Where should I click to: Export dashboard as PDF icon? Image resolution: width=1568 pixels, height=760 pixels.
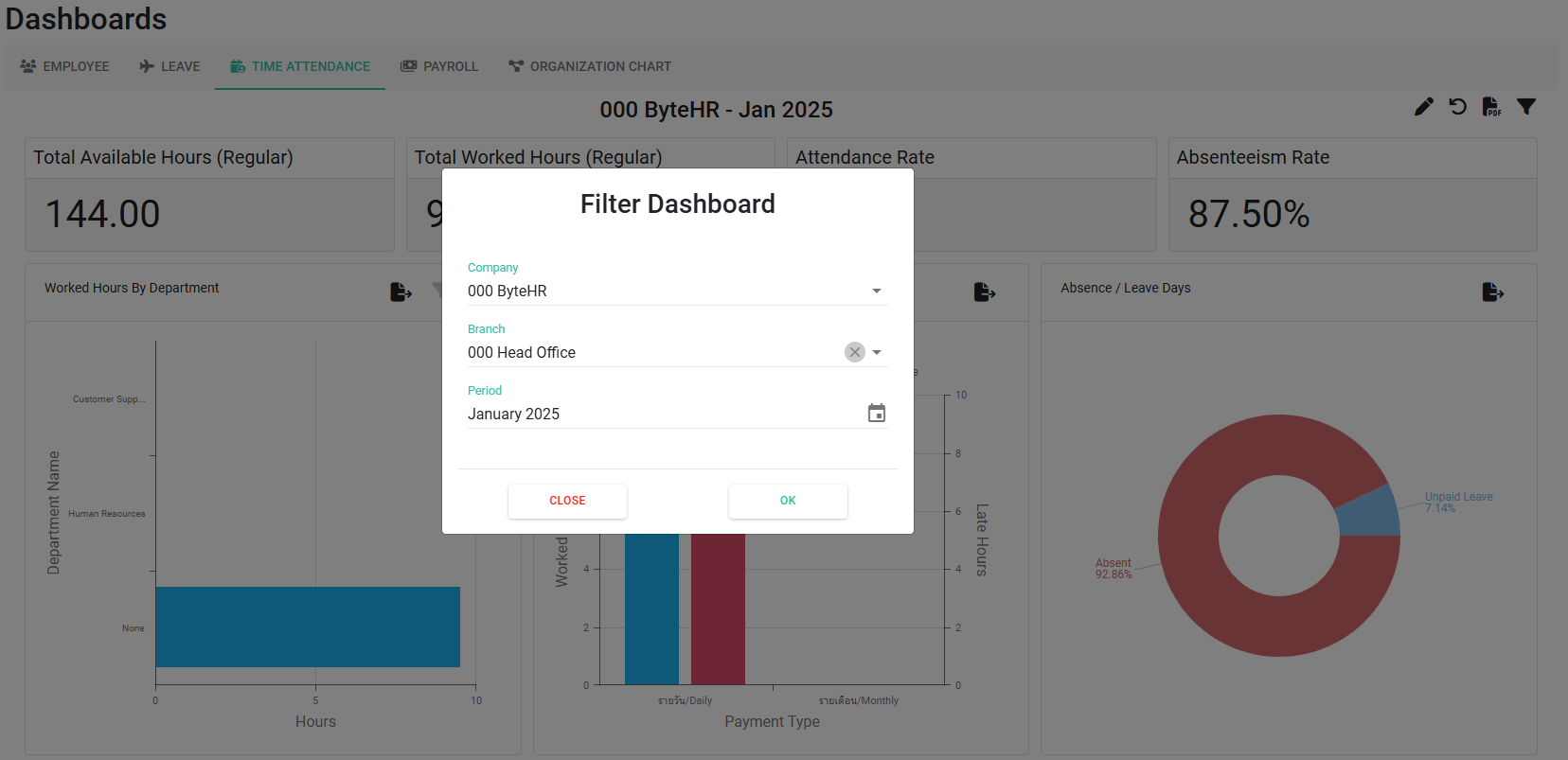[1492, 107]
